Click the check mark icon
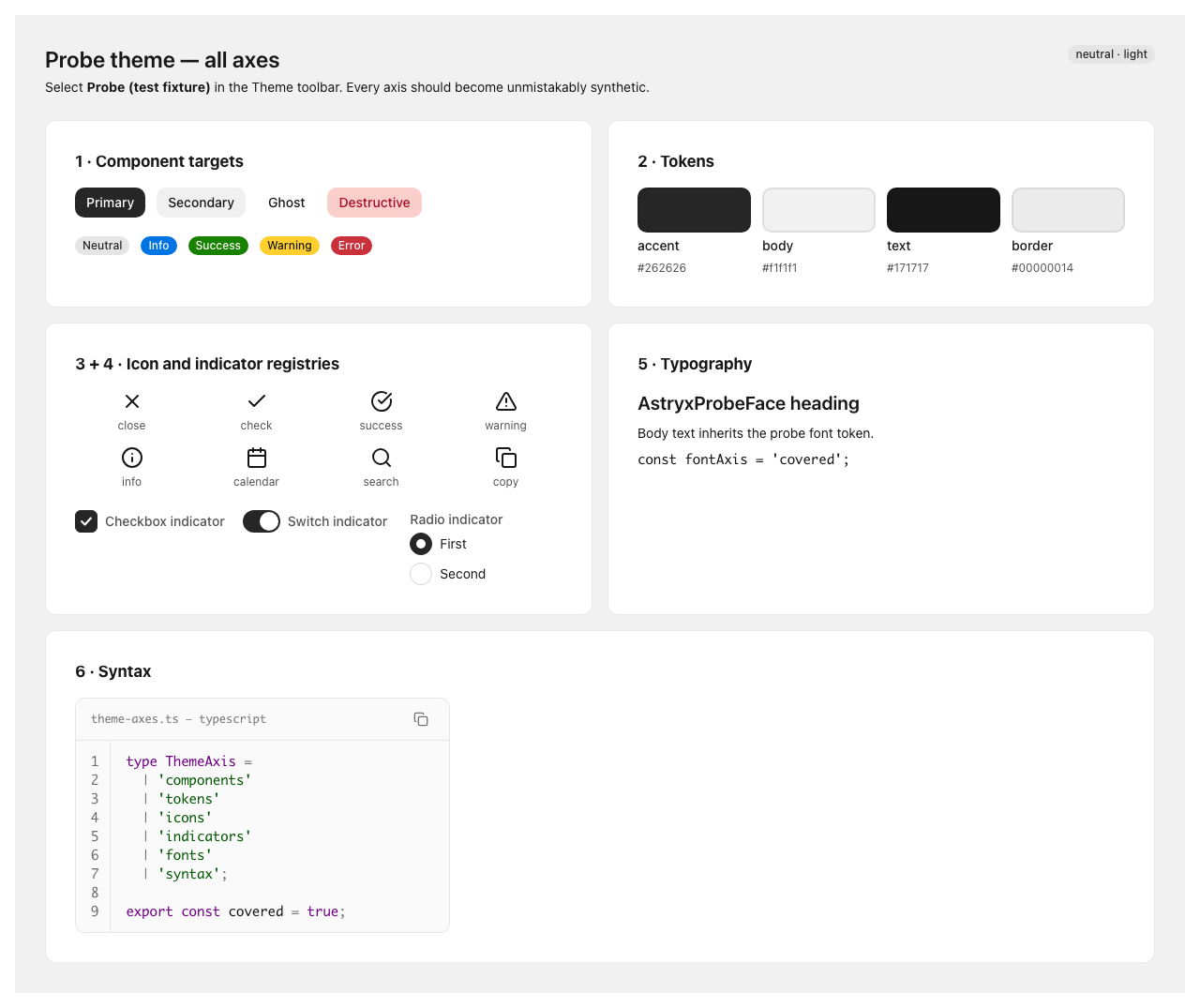Screen dimensions: 1200x1008 click(x=257, y=401)
